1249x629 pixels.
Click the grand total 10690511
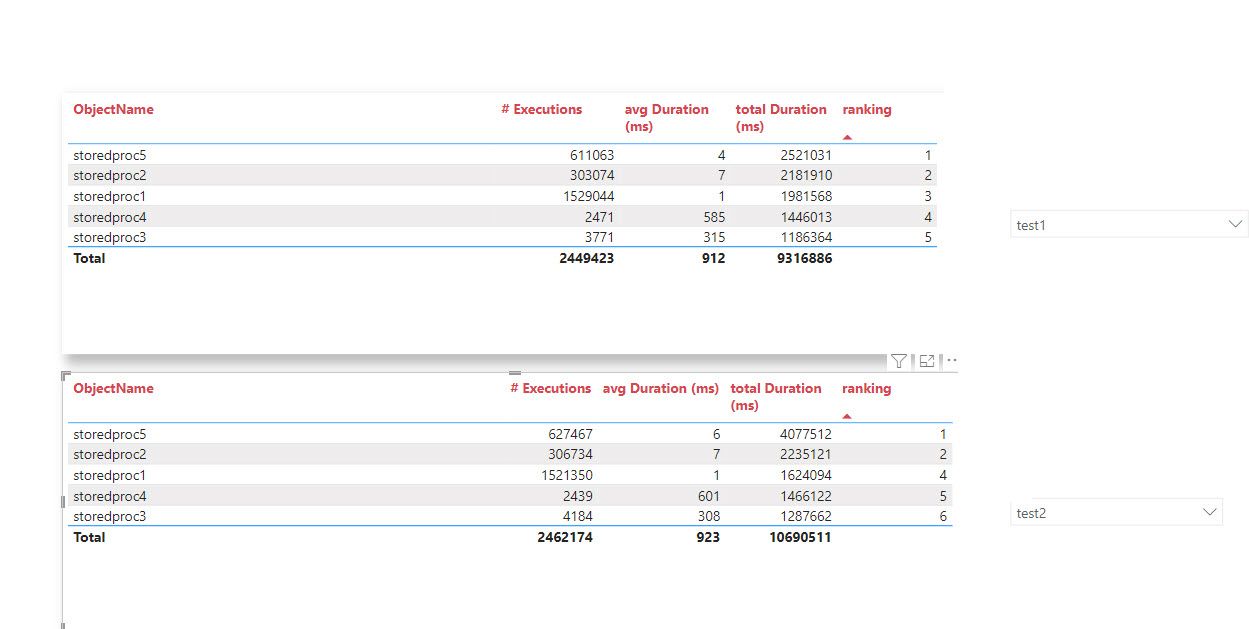(x=800, y=537)
